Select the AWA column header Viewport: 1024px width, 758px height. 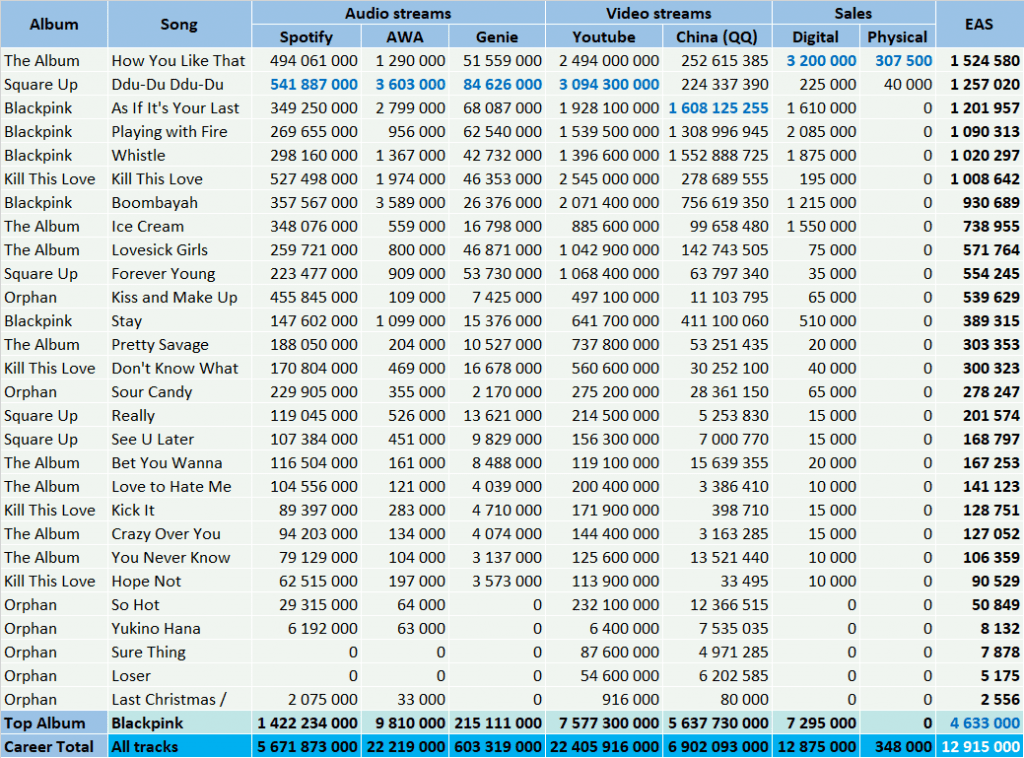pyautogui.click(x=405, y=37)
